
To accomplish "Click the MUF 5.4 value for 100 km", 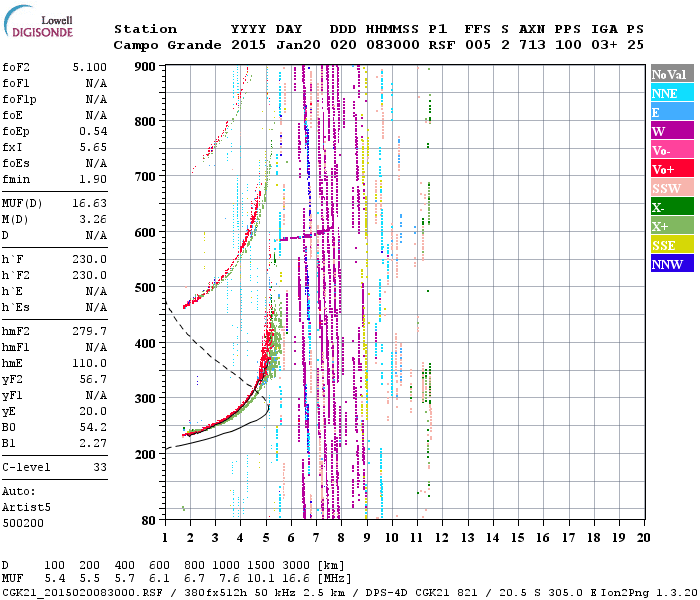I will [54, 579].
